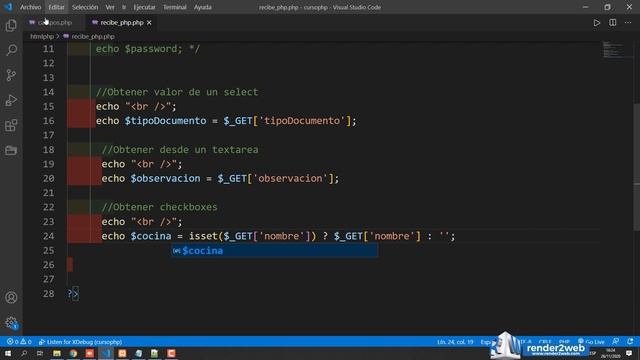Viewport: 640px width, 360px height.
Task: Click the 'observacion' string in $_GET
Action: coord(290,178)
